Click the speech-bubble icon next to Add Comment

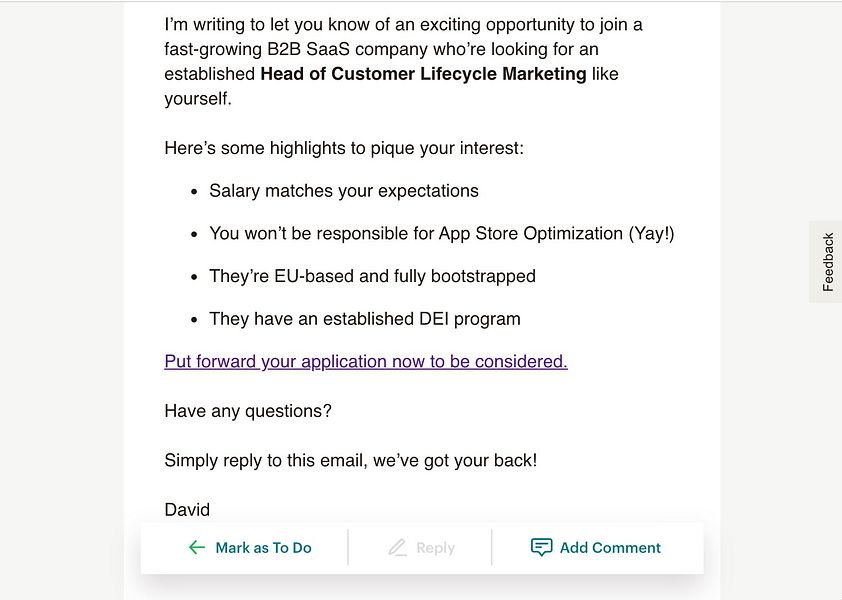pos(540,547)
